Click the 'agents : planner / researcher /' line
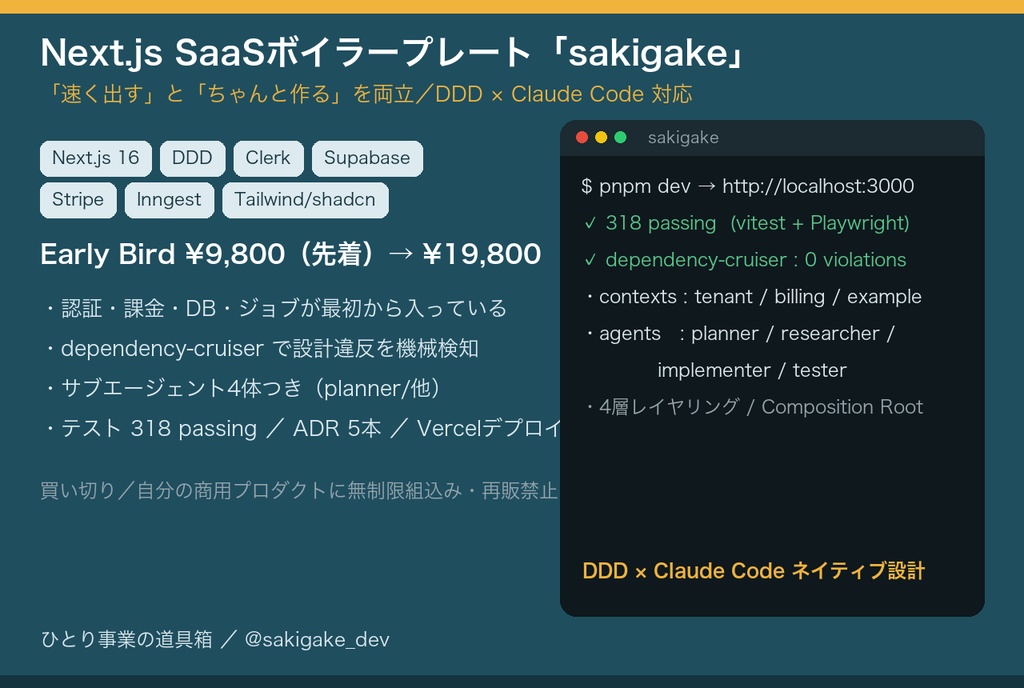 point(739,334)
